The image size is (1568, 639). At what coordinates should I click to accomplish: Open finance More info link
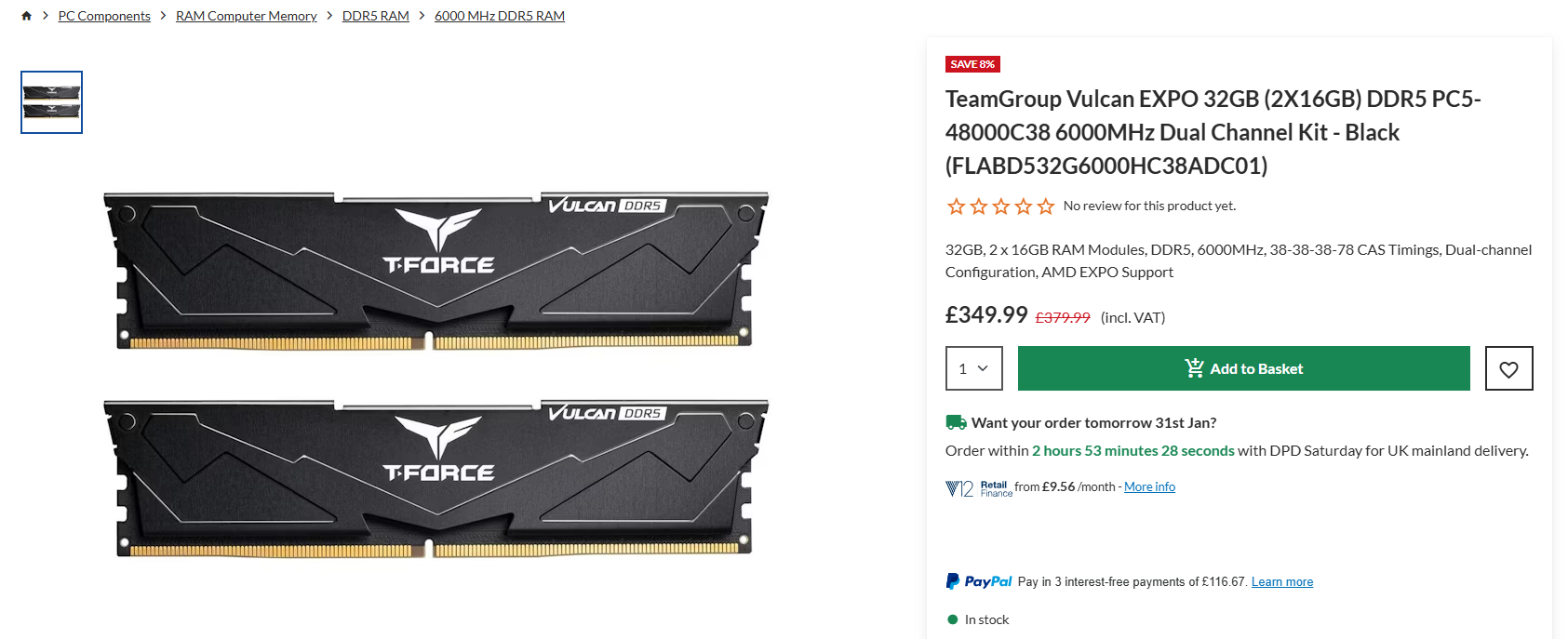coord(1149,486)
